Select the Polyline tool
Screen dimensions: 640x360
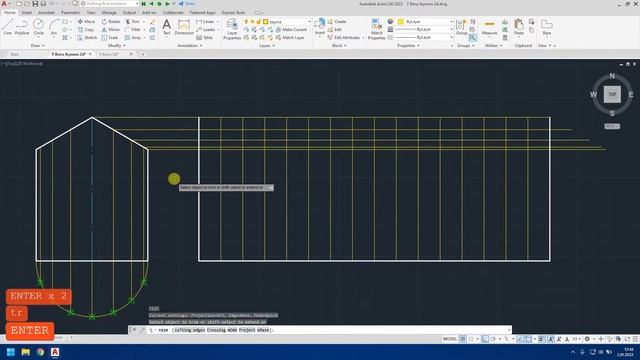[22, 27]
